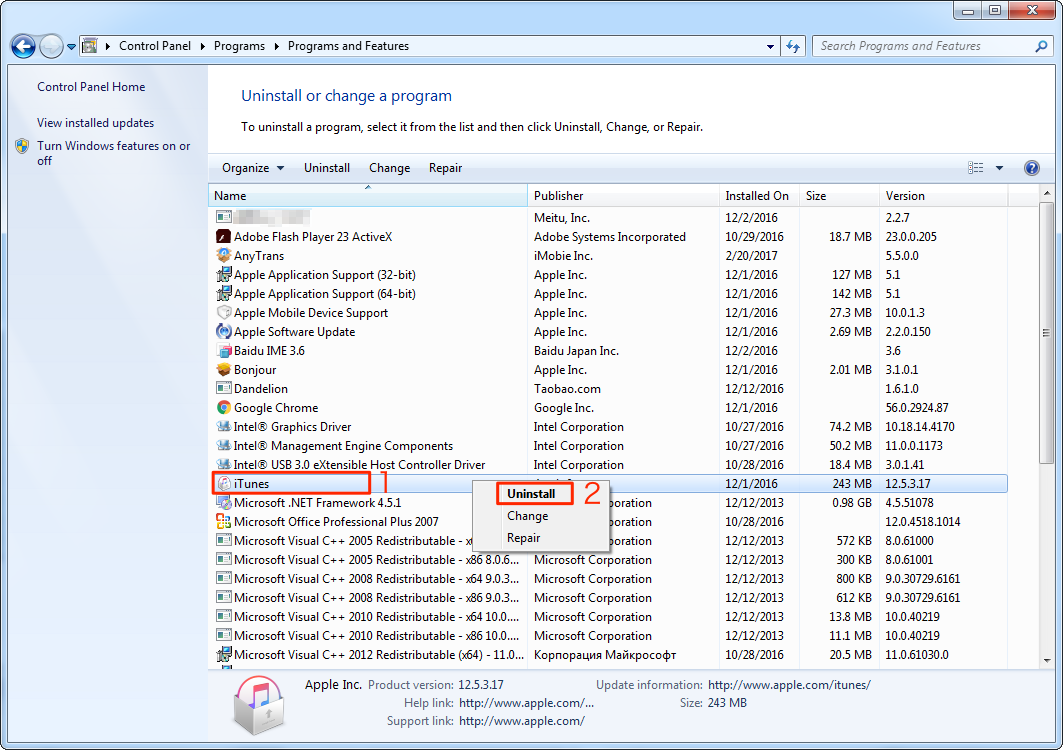This screenshot has width=1063, height=750.
Task: Select the AnyTrans program icon
Action: (x=223, y=256)
